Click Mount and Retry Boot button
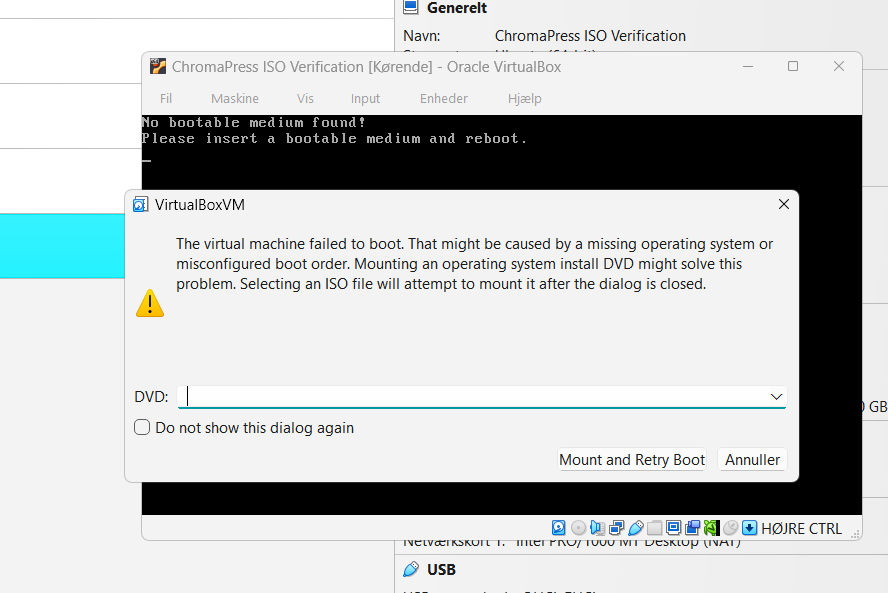 [632, 459]
